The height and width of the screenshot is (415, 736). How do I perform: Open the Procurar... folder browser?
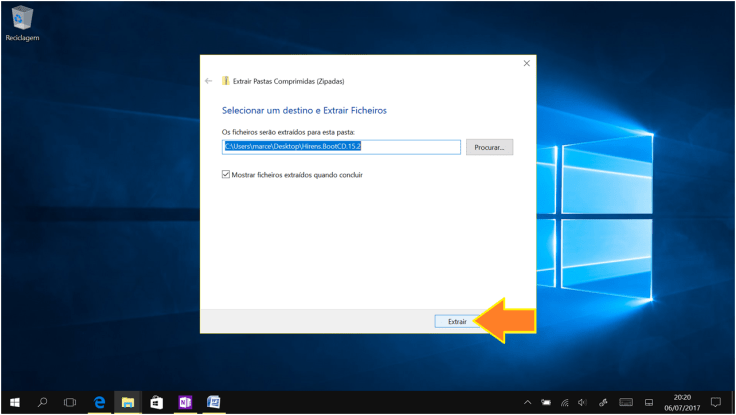(489, 147)
